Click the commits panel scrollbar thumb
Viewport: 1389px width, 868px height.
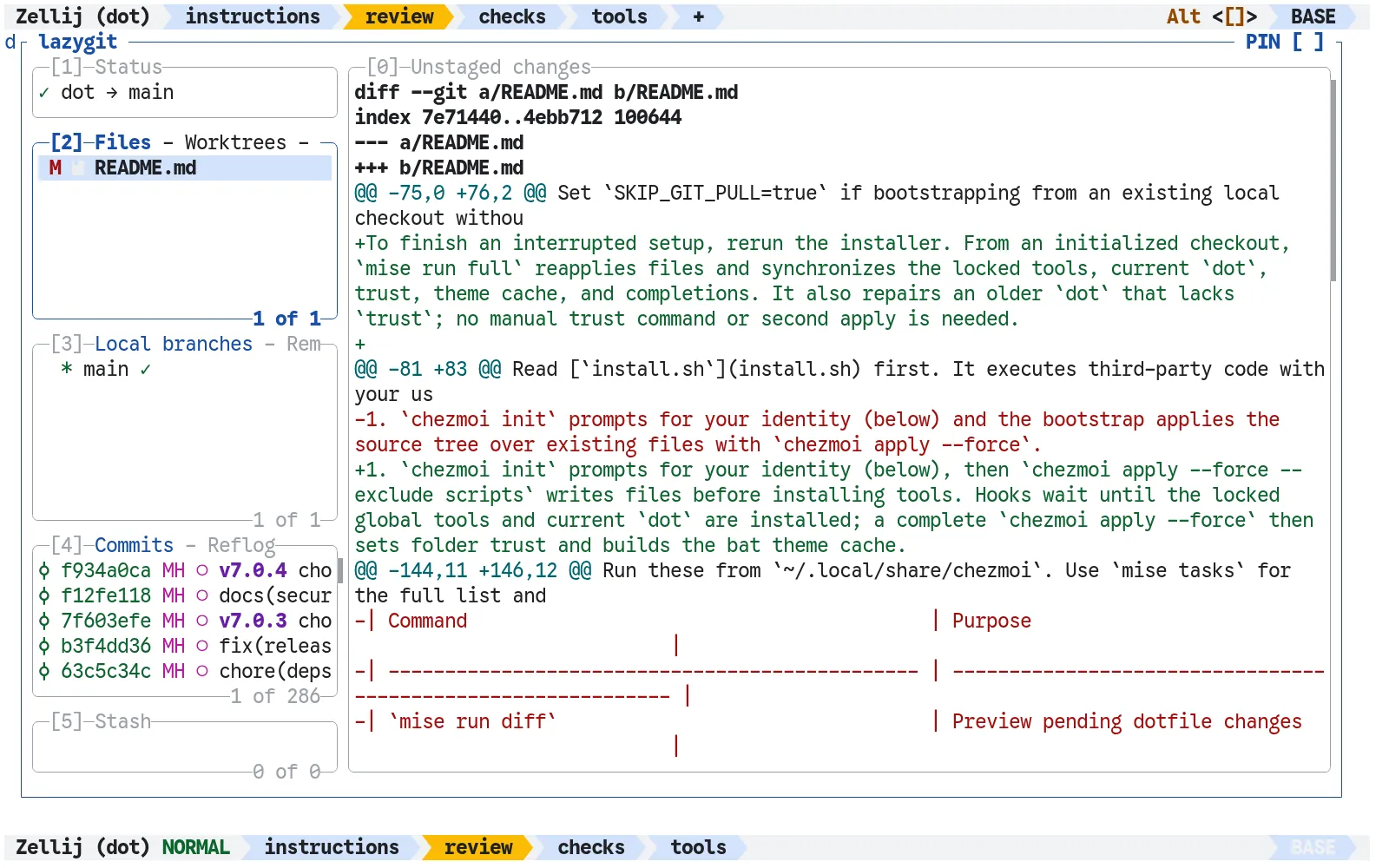339,570
